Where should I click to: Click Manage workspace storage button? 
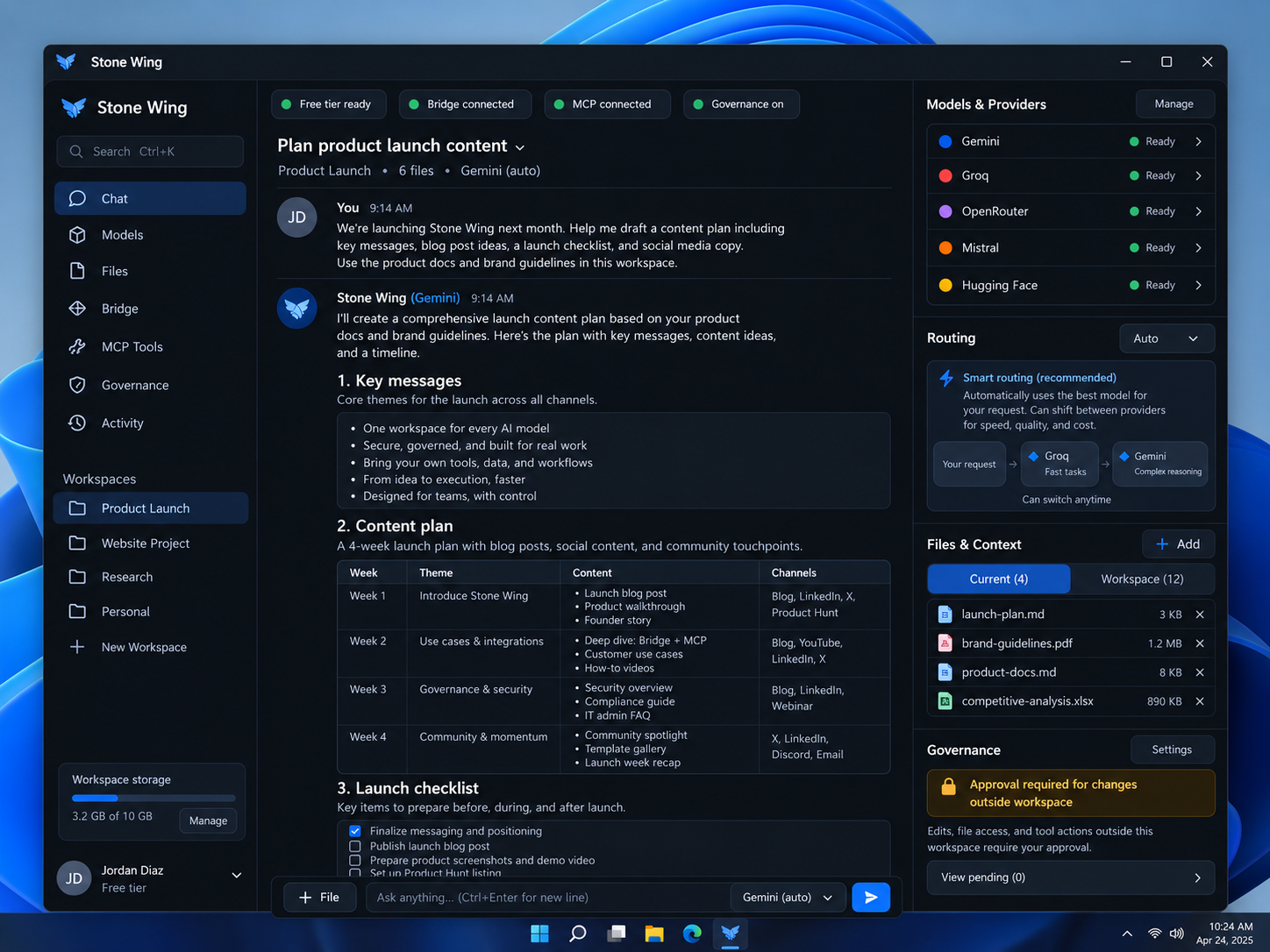click(208, 821)
